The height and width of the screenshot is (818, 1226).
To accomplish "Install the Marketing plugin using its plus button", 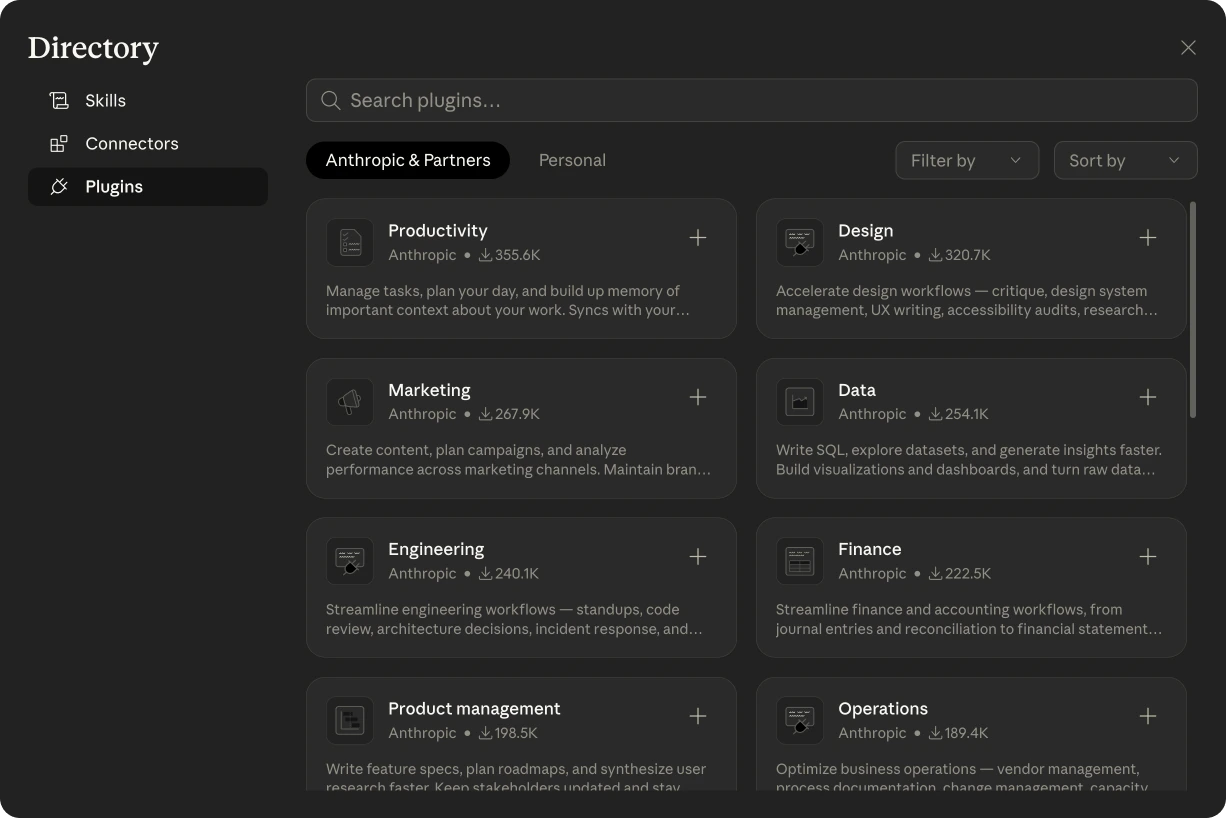I will coord(698,397).
